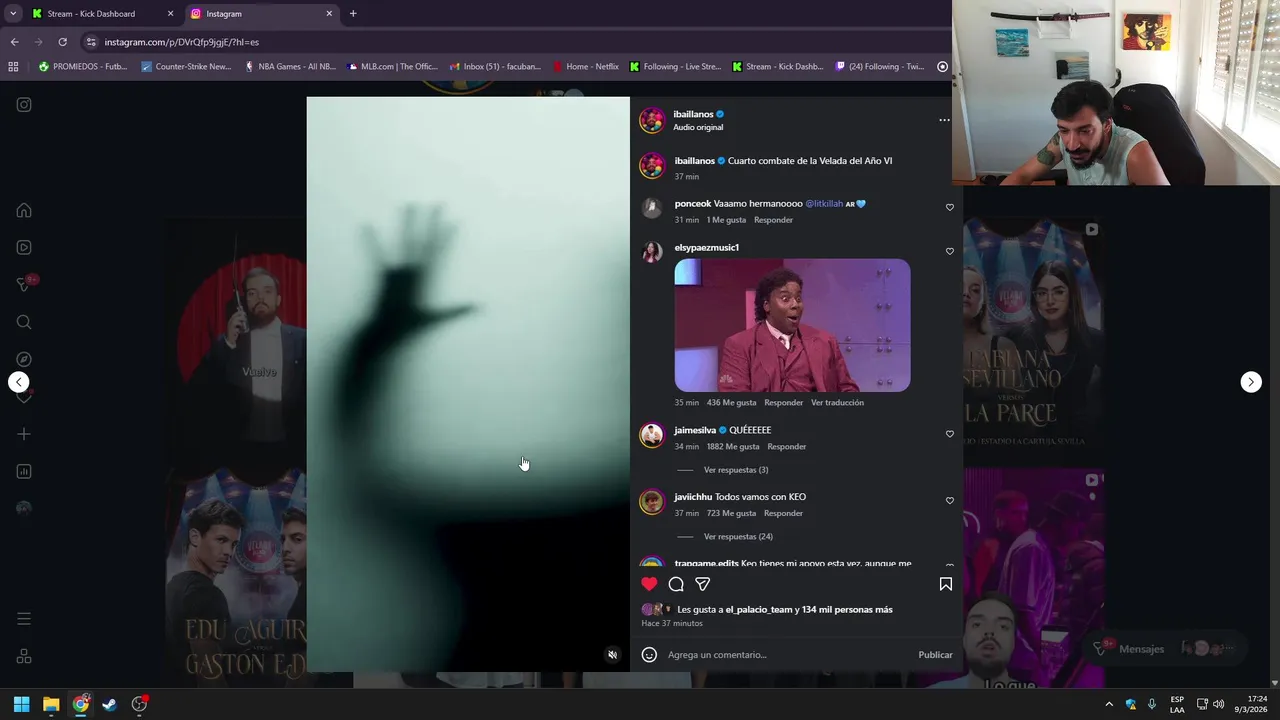1280x720 pixels.
Task: Open Counter-Strike News bookmark
Action: tap(186, 67)
